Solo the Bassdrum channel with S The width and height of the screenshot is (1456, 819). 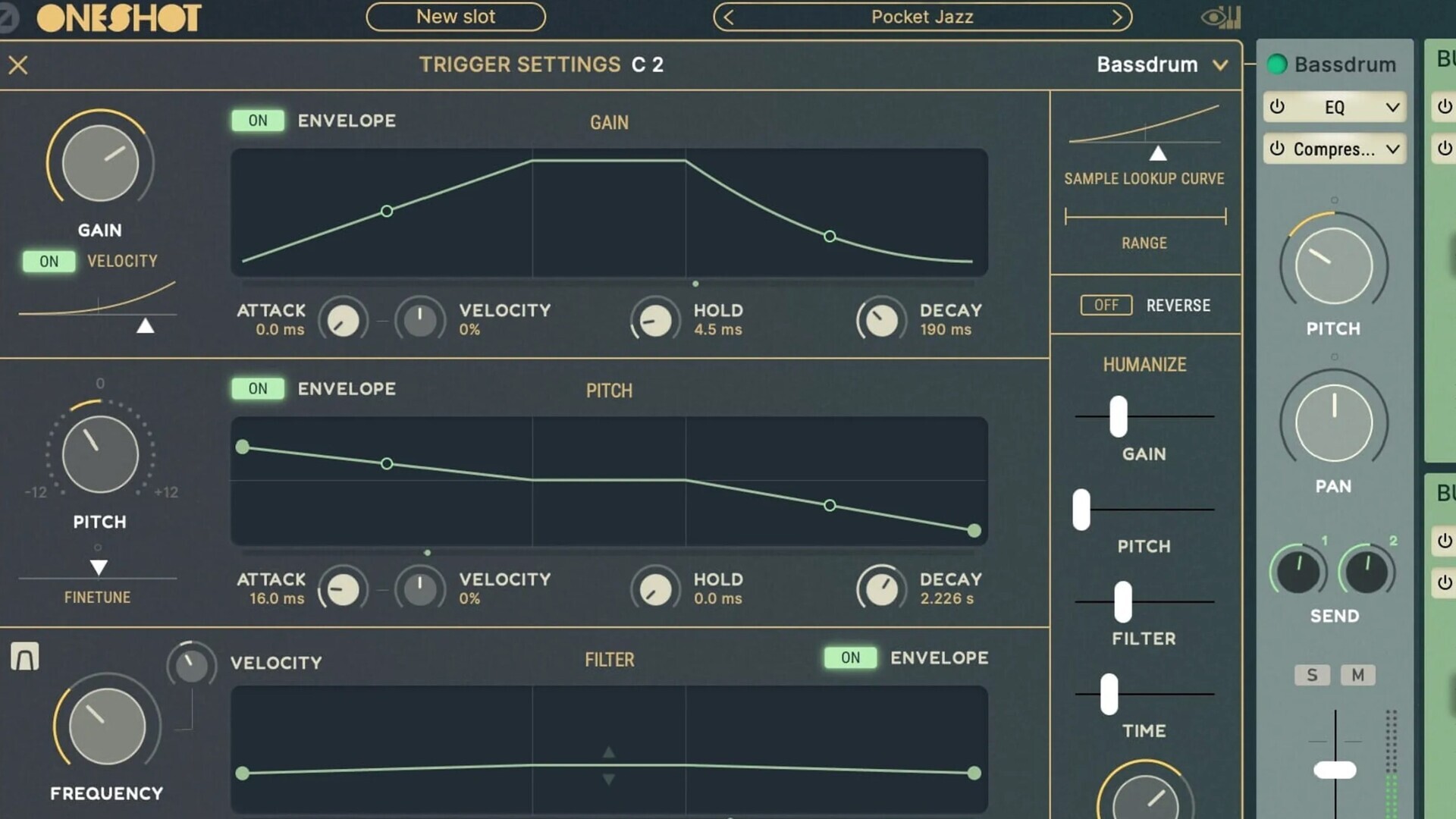(x=1312, y=675)
